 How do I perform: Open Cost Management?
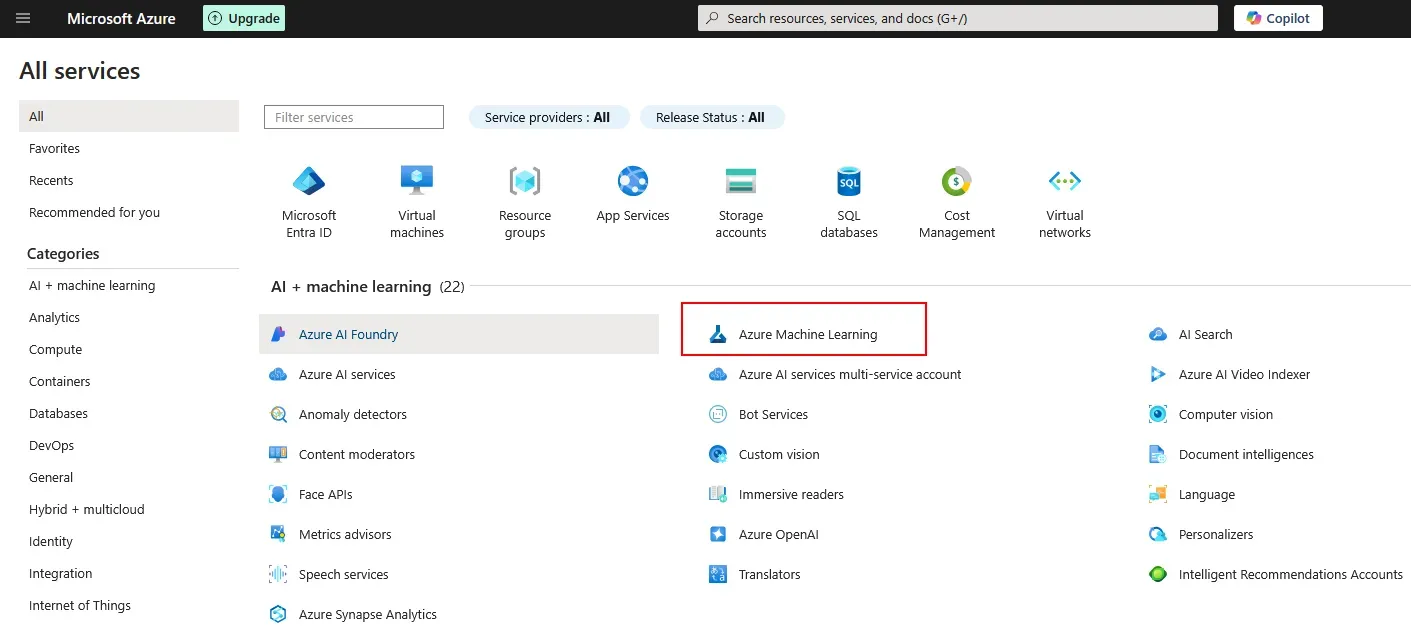956,200
